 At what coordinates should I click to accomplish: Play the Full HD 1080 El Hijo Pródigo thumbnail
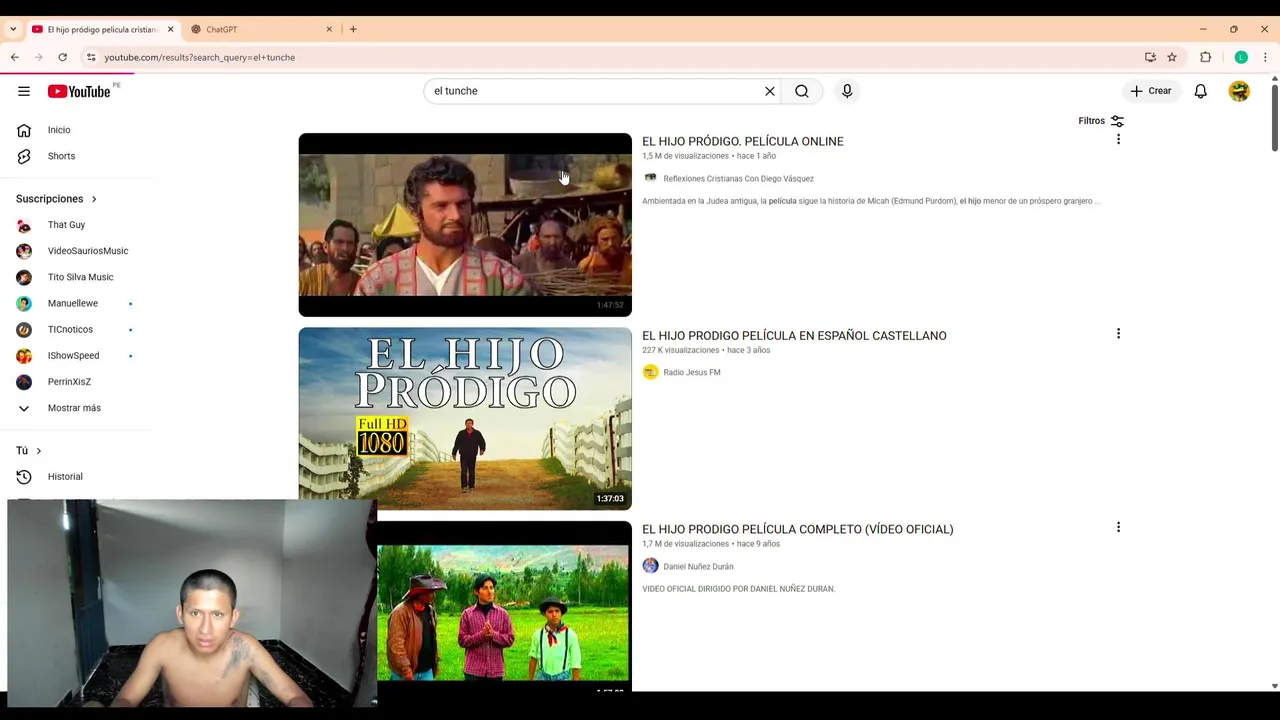pos(465,419)
